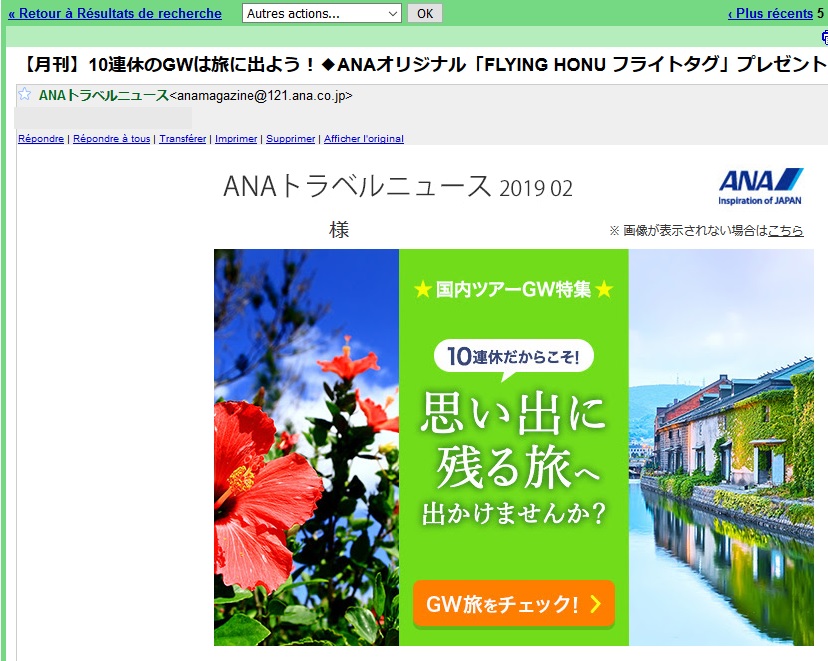828x661 pixels.
Task: Click the Otaru canal warehouse photo
Action: [x=721, y=447]
